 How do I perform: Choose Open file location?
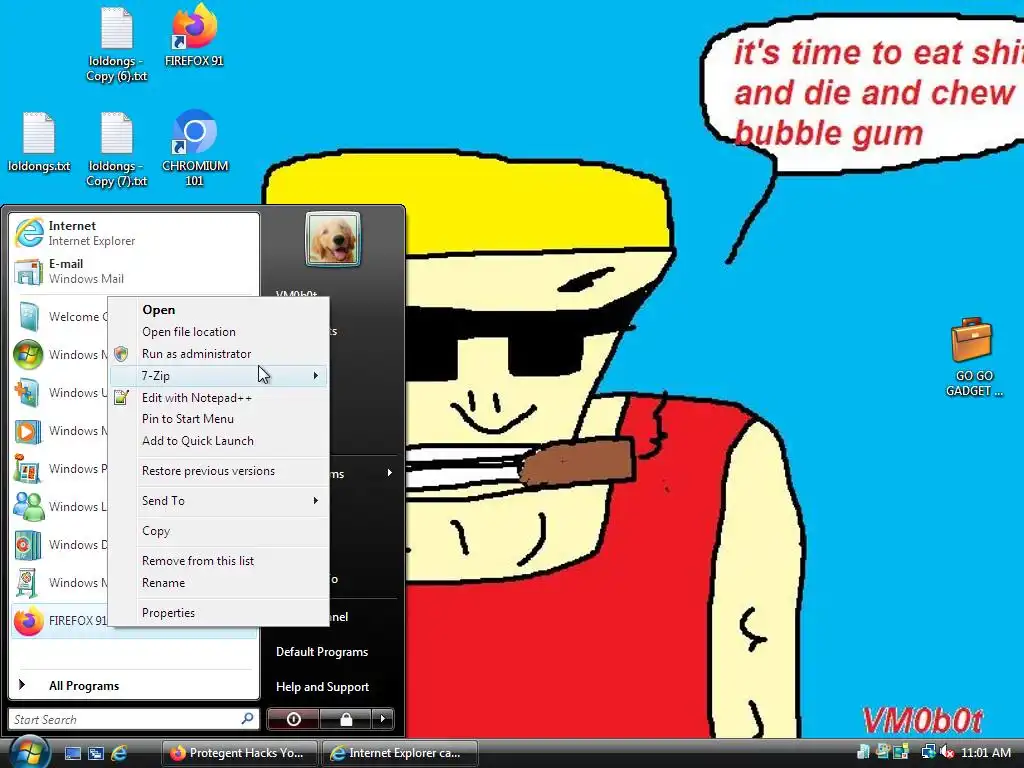[219, 332]
